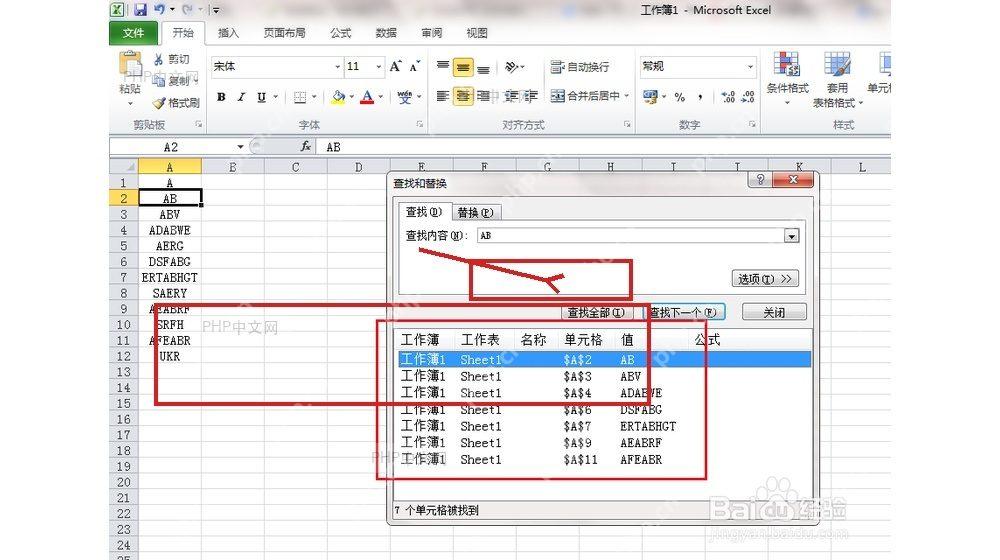Viewport: 1000px width, 560px height.
Task: Open Conditional Formatting 条件格式
Action: click(x=787, y=78)
